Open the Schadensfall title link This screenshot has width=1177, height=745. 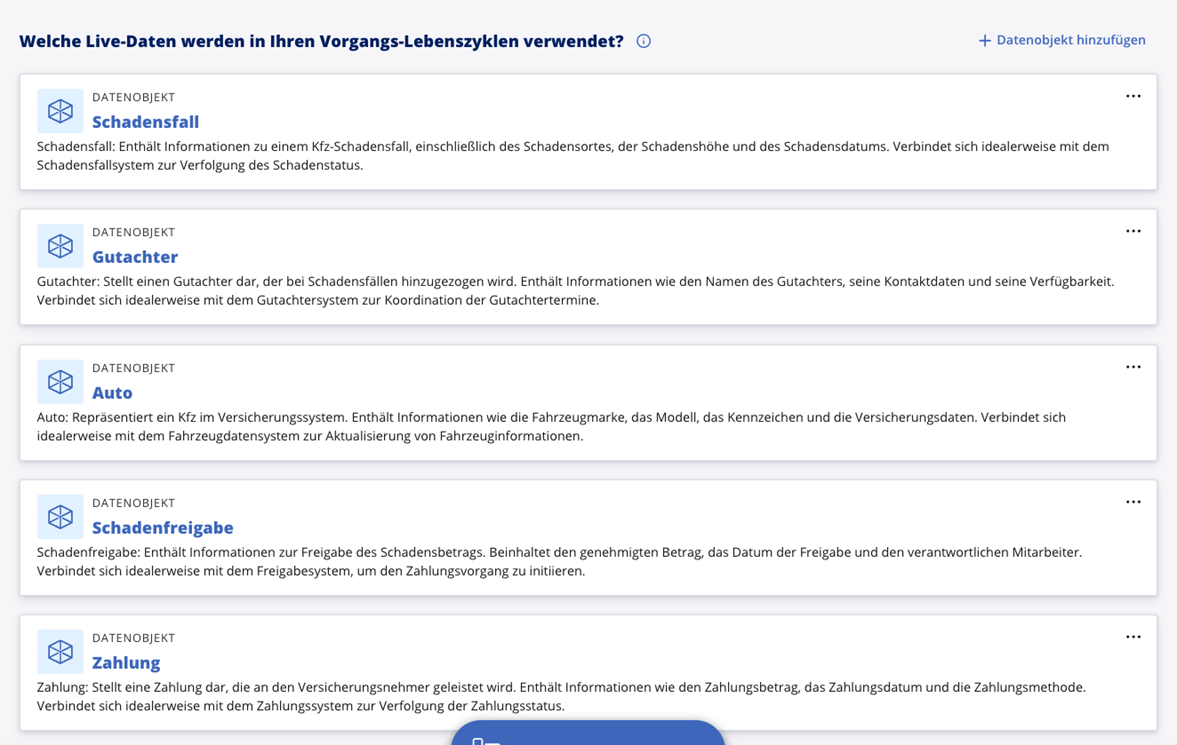tap(145, 122)
